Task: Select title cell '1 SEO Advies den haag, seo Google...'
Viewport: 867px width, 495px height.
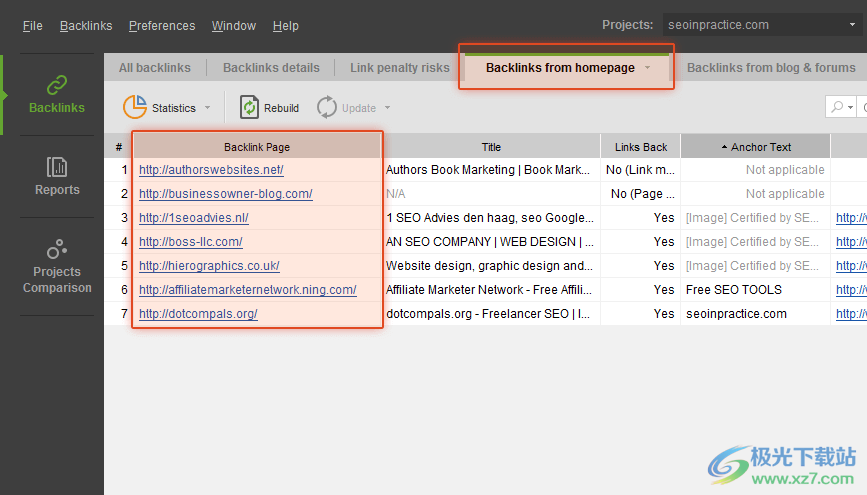Action: (x=491, y=218)
